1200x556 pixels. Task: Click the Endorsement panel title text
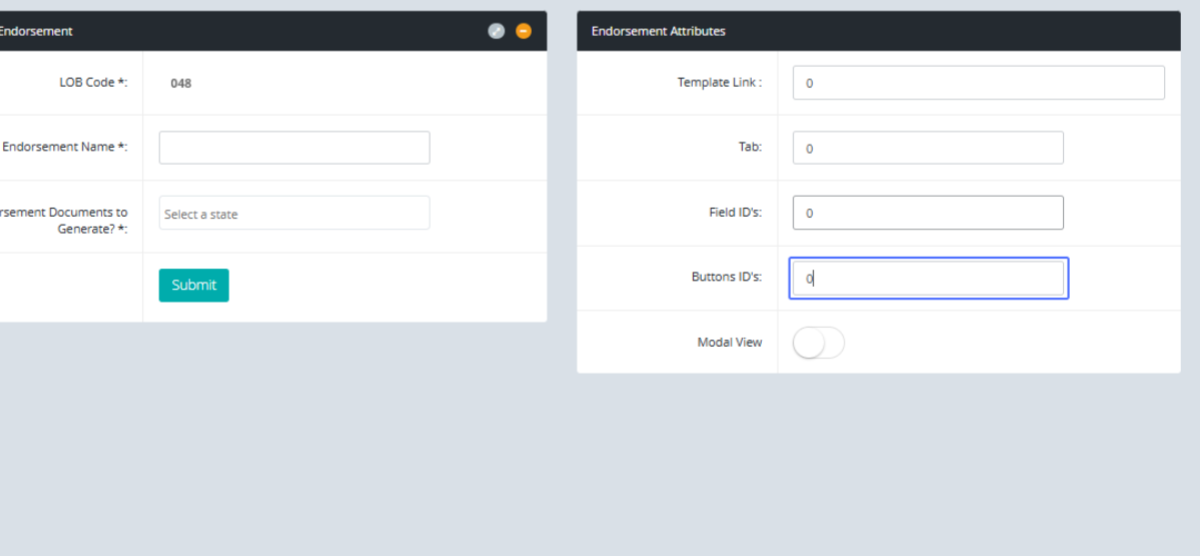coord(36,31)
